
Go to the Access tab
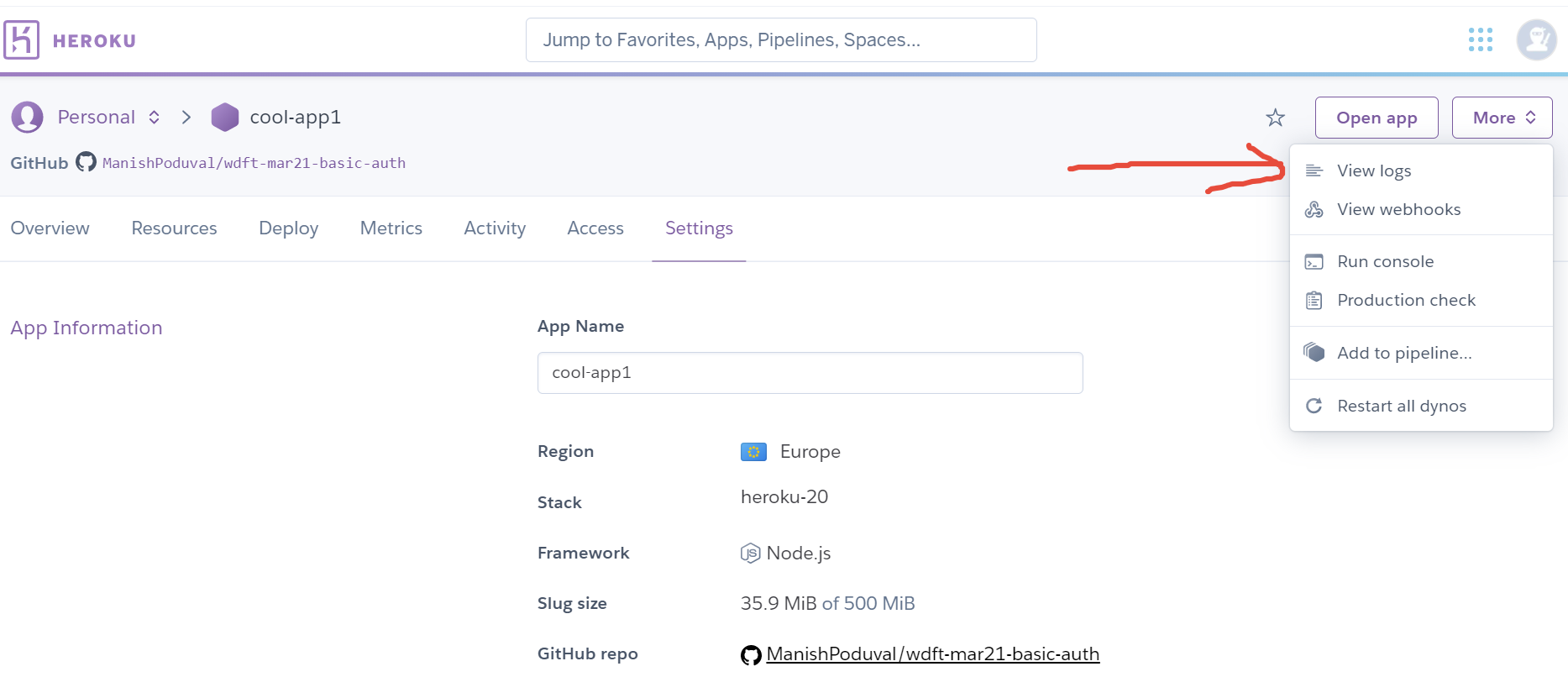(595, 228)
